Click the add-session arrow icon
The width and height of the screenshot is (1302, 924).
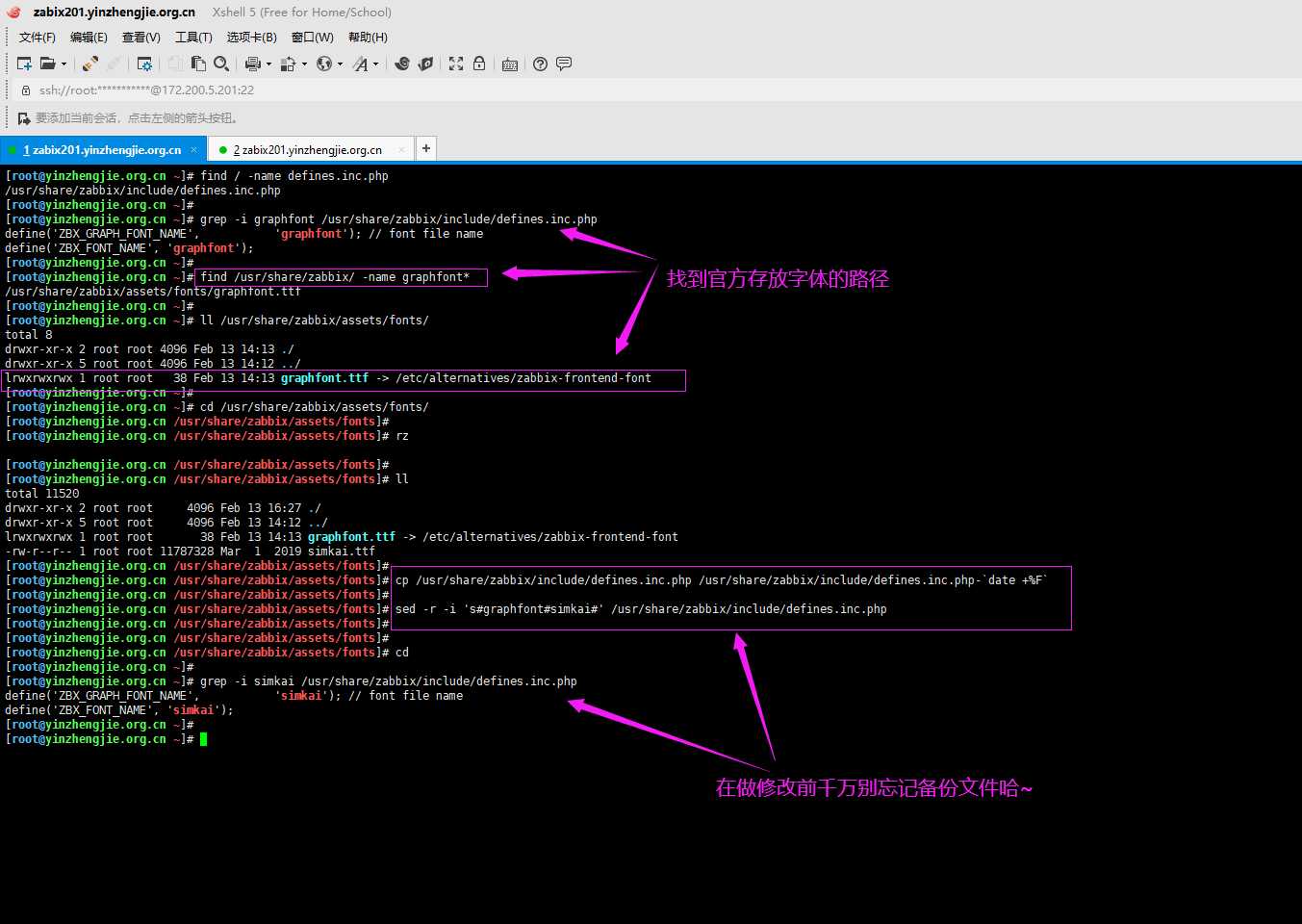[x=24, y=118]
